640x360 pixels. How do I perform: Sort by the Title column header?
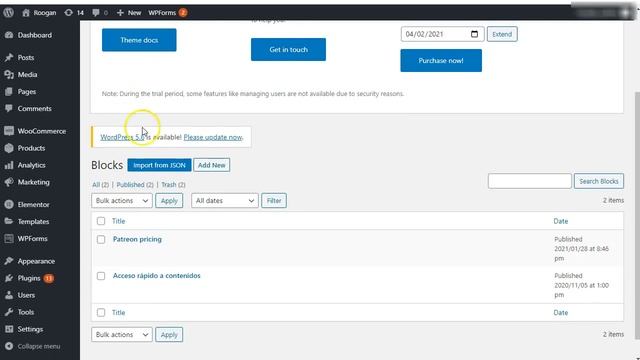[x=118, y=221]
